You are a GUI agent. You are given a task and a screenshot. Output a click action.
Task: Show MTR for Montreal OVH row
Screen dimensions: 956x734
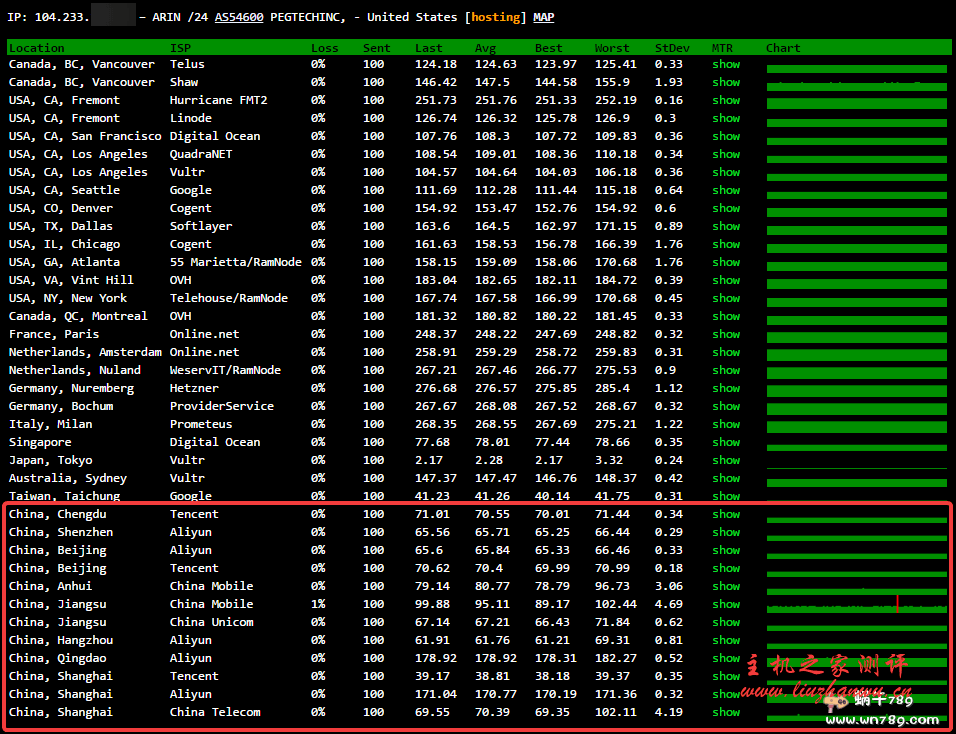[x=726, y=316]
